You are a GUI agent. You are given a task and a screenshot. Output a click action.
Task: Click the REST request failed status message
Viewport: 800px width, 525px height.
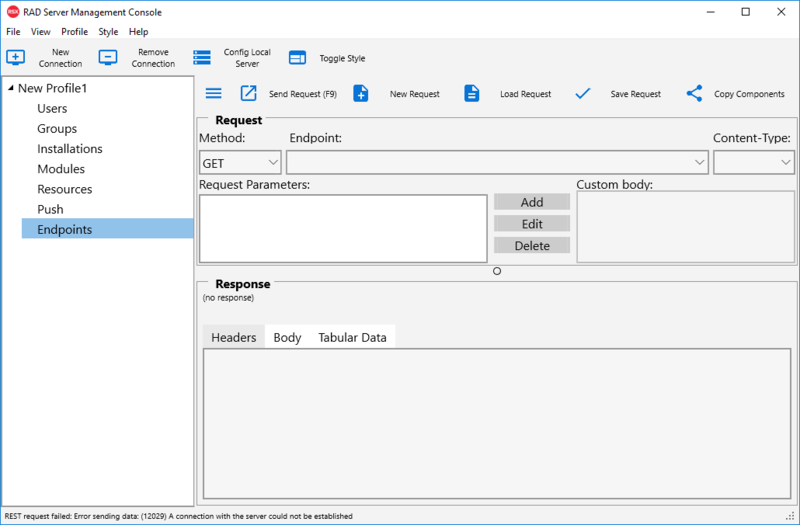(178, 516)
